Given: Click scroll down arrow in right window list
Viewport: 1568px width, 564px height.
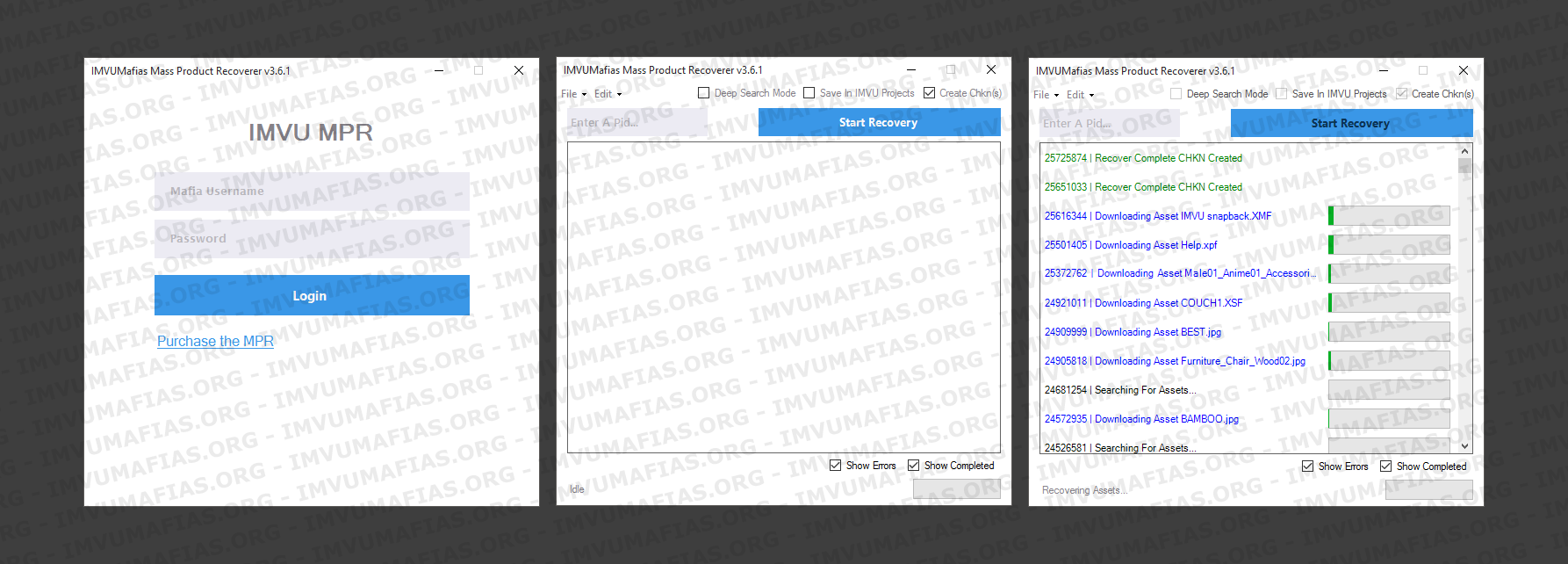Looking at the screenshot, I should [1464, 446].
